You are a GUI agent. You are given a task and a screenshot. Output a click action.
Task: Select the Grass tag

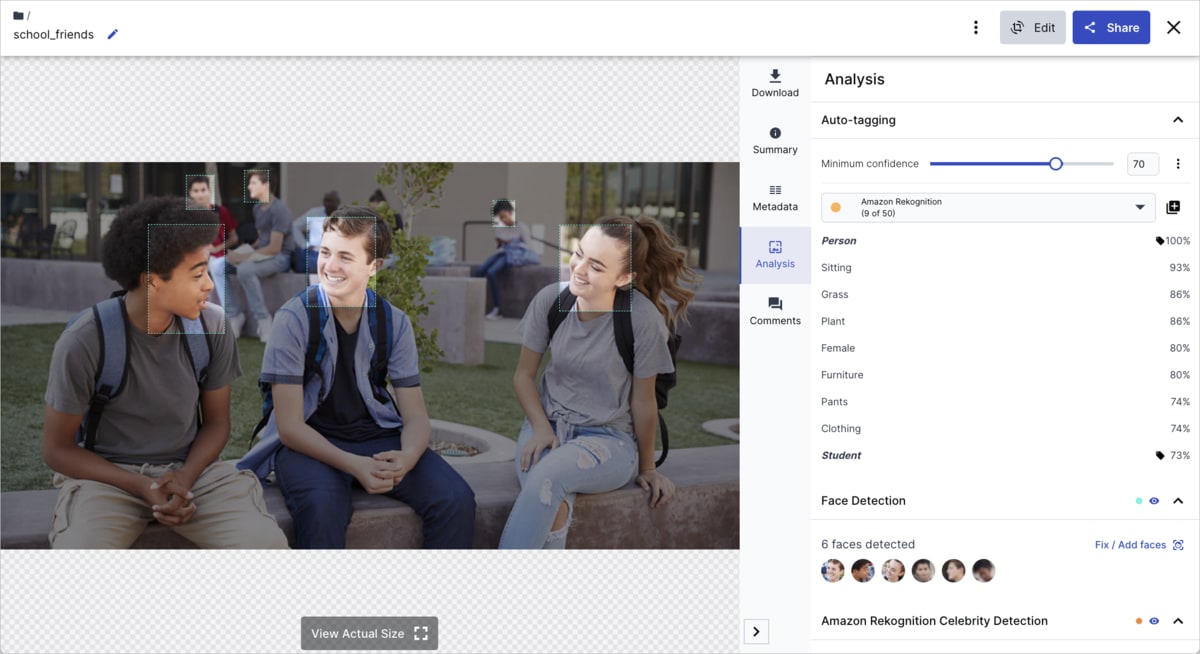point(1005,295)
